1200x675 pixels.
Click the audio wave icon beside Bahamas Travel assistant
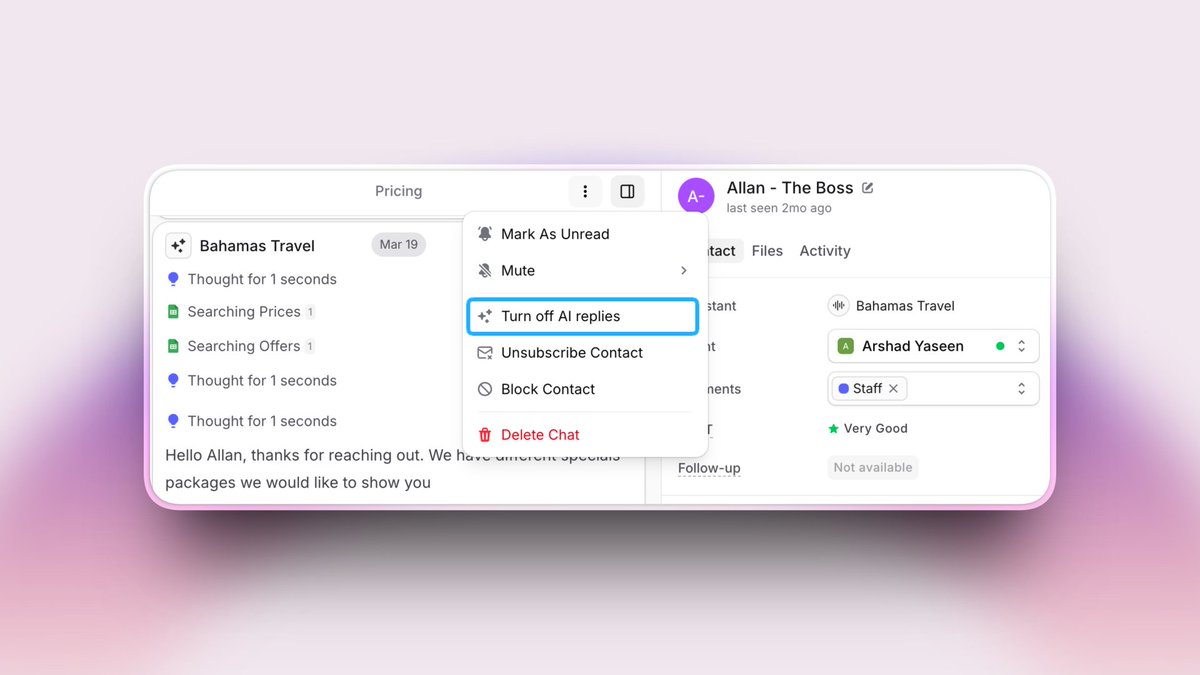pyautogui.click(x=838, y=306)
